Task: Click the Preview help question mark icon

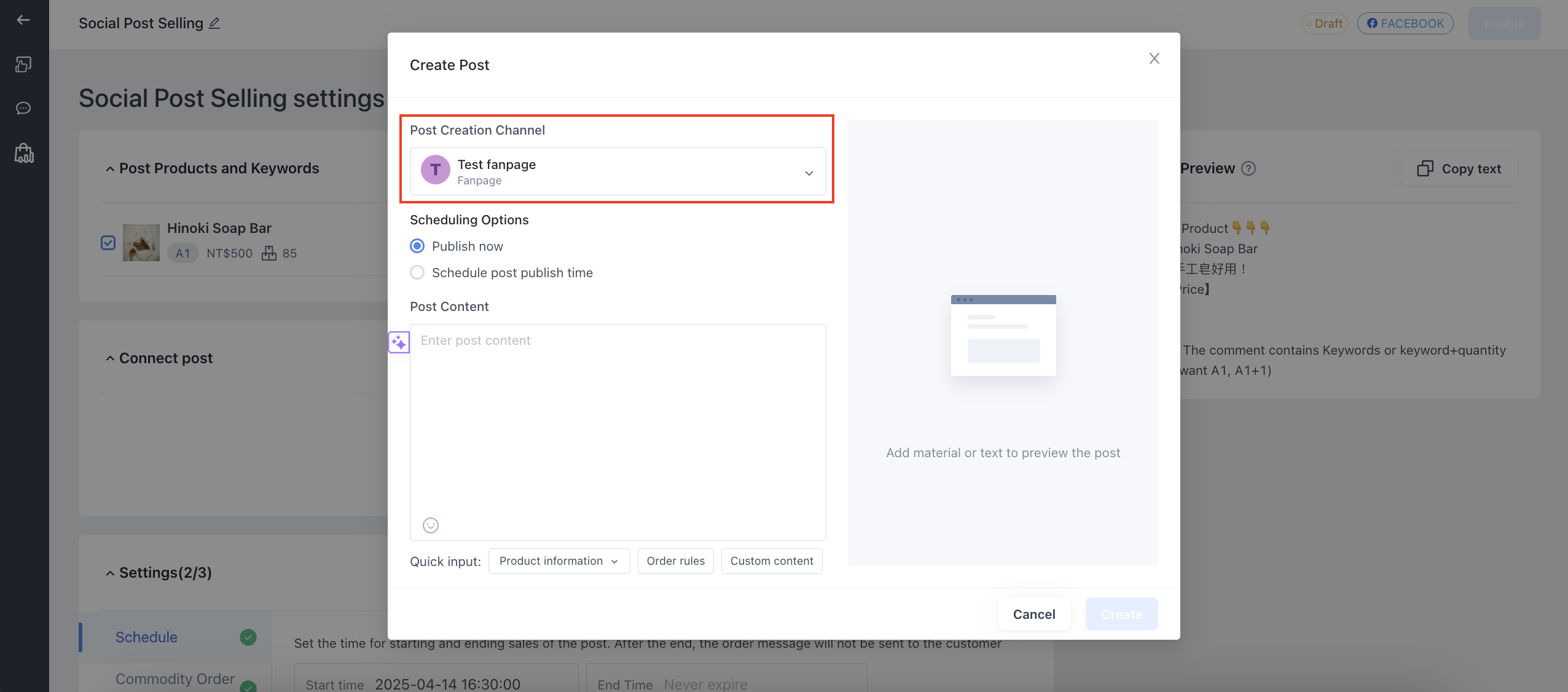Action: (x=1249, y=168)
